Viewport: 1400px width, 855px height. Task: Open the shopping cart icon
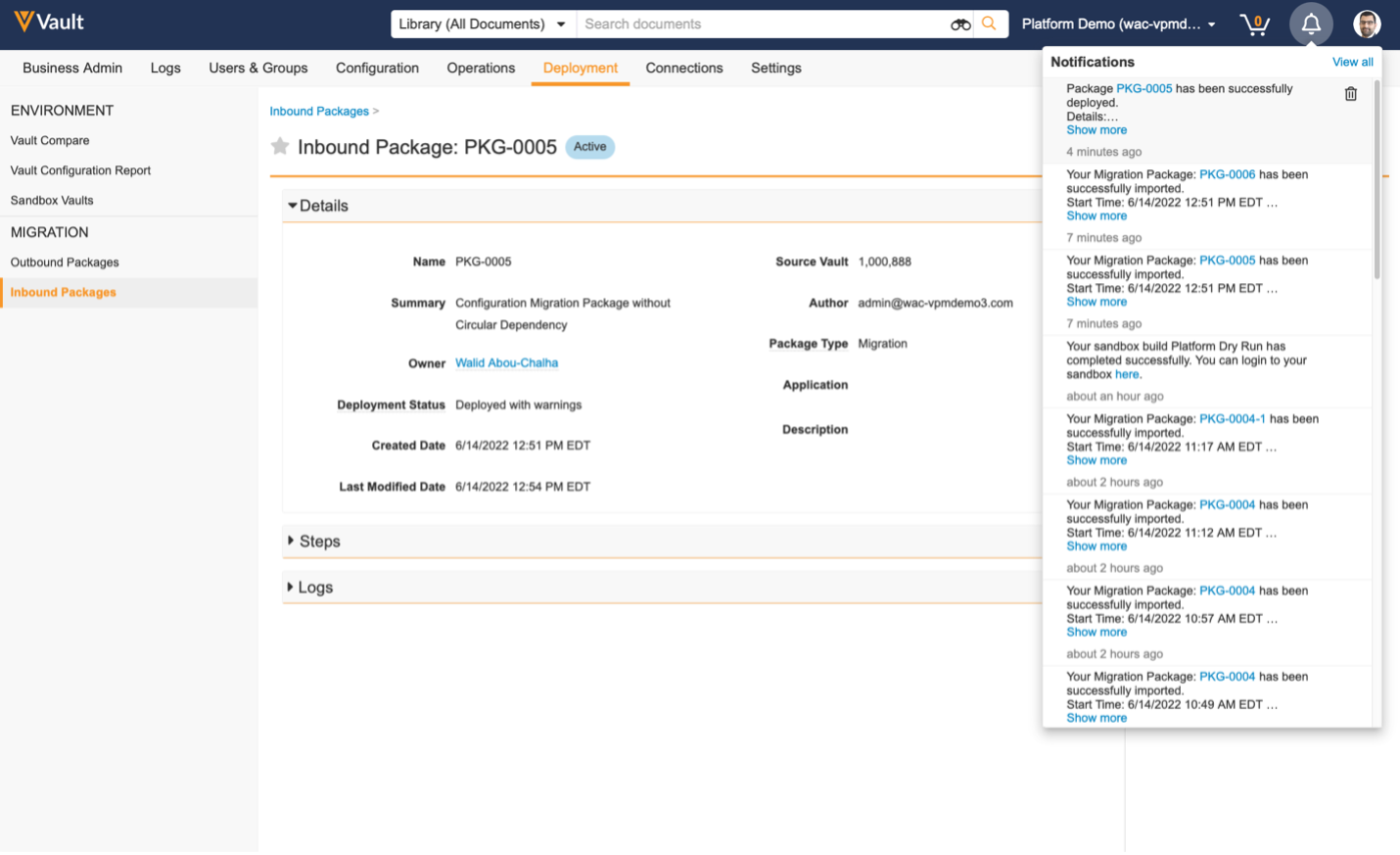click(1254, 24)
